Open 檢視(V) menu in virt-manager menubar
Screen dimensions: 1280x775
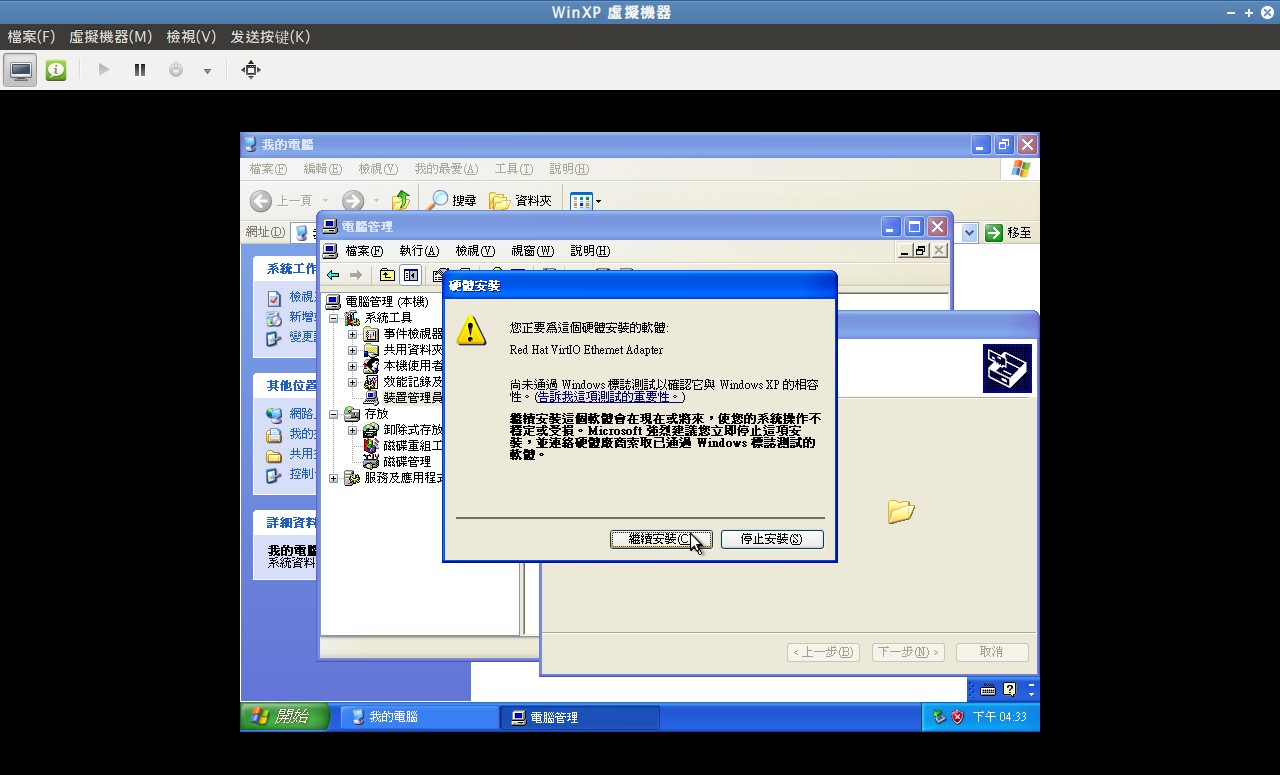(x=191, y=37)
